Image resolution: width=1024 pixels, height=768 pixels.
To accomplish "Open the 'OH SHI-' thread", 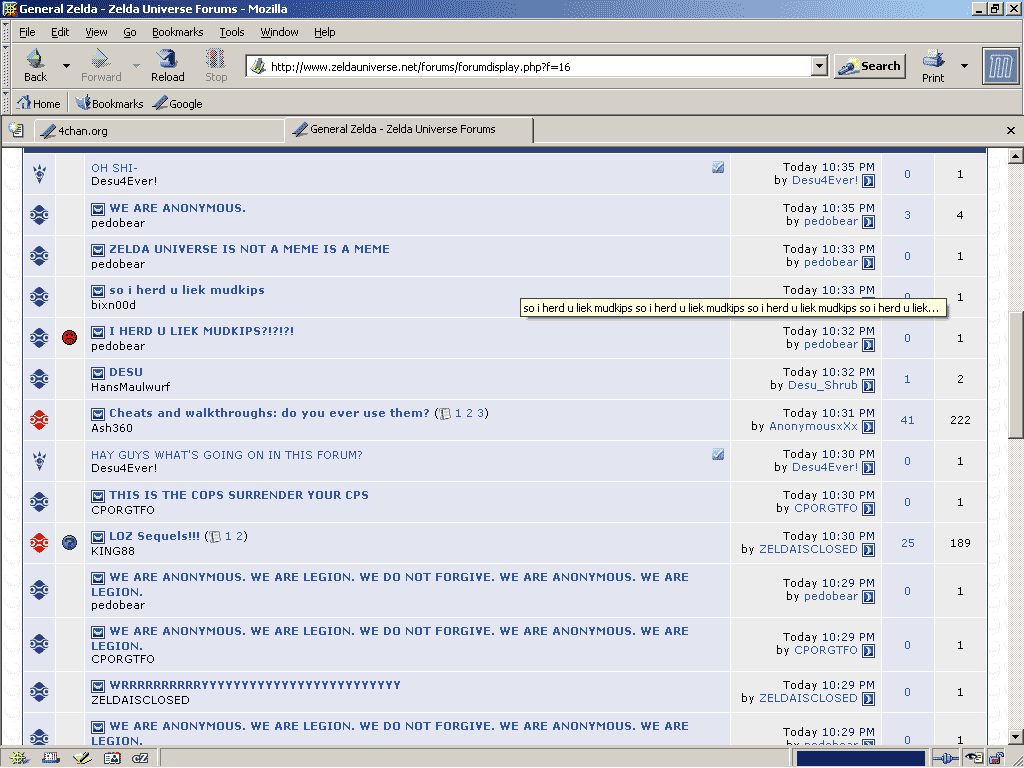I will coord(114,168).
